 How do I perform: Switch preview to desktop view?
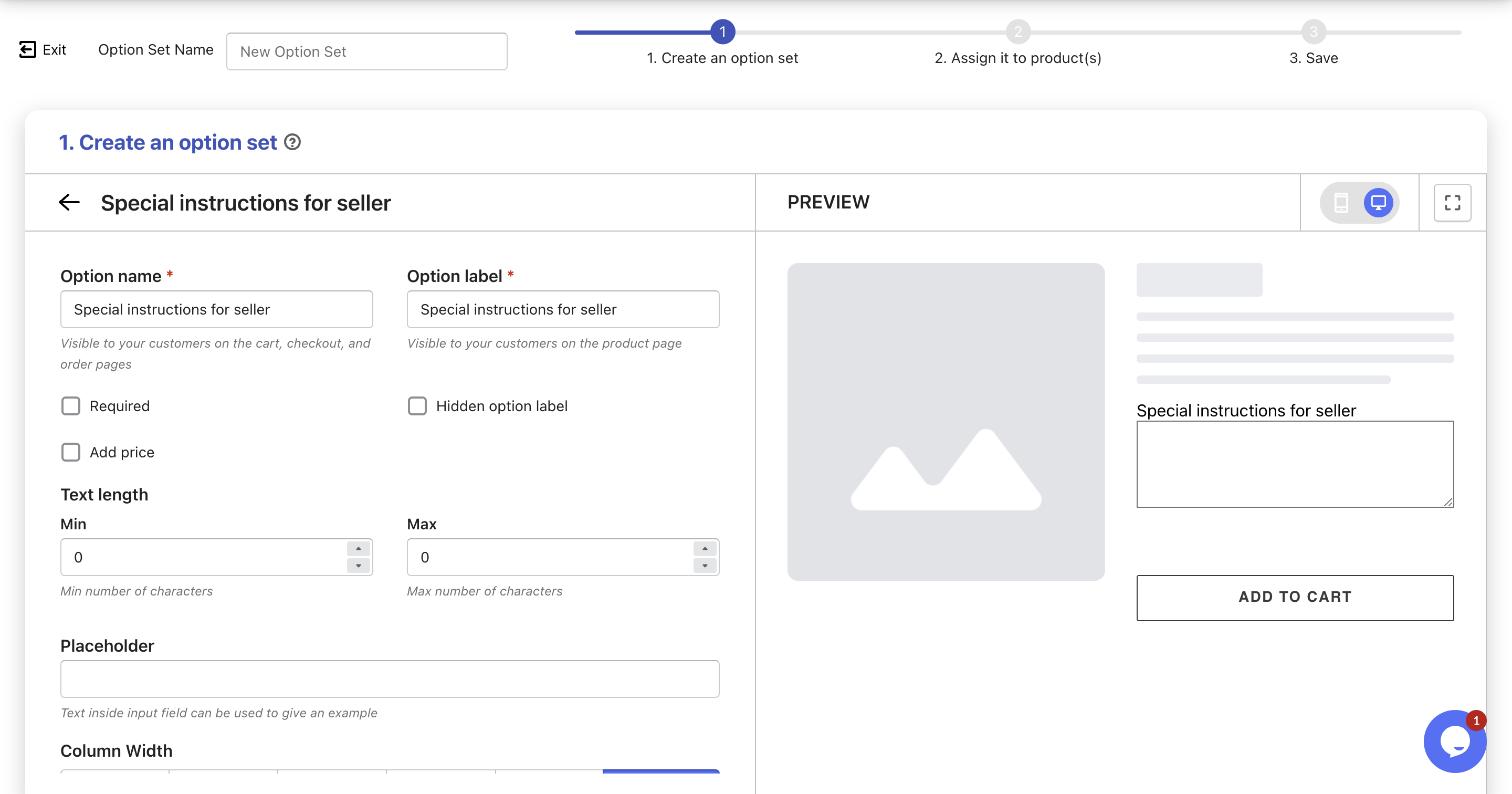click(1378, 203)
